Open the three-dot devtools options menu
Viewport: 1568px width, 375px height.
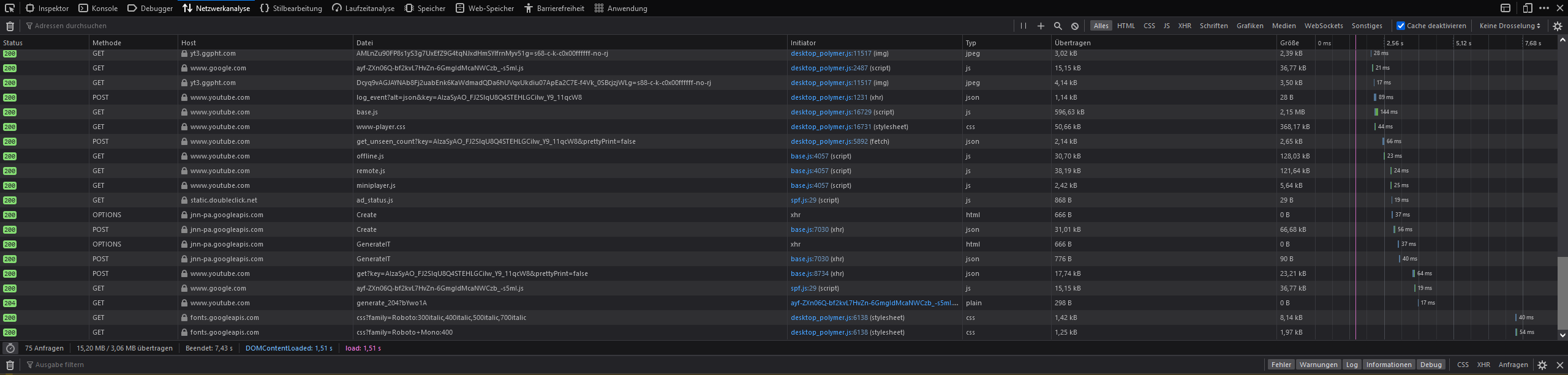click(1544, 8)
